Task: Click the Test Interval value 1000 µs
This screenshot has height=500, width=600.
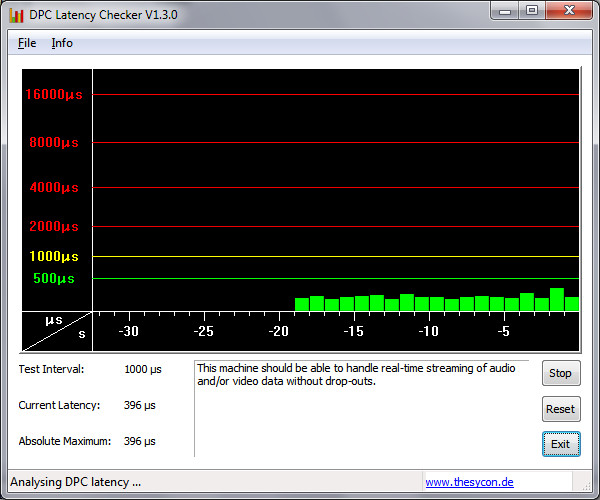Action: pyautogui.click(x=142, y=369)
